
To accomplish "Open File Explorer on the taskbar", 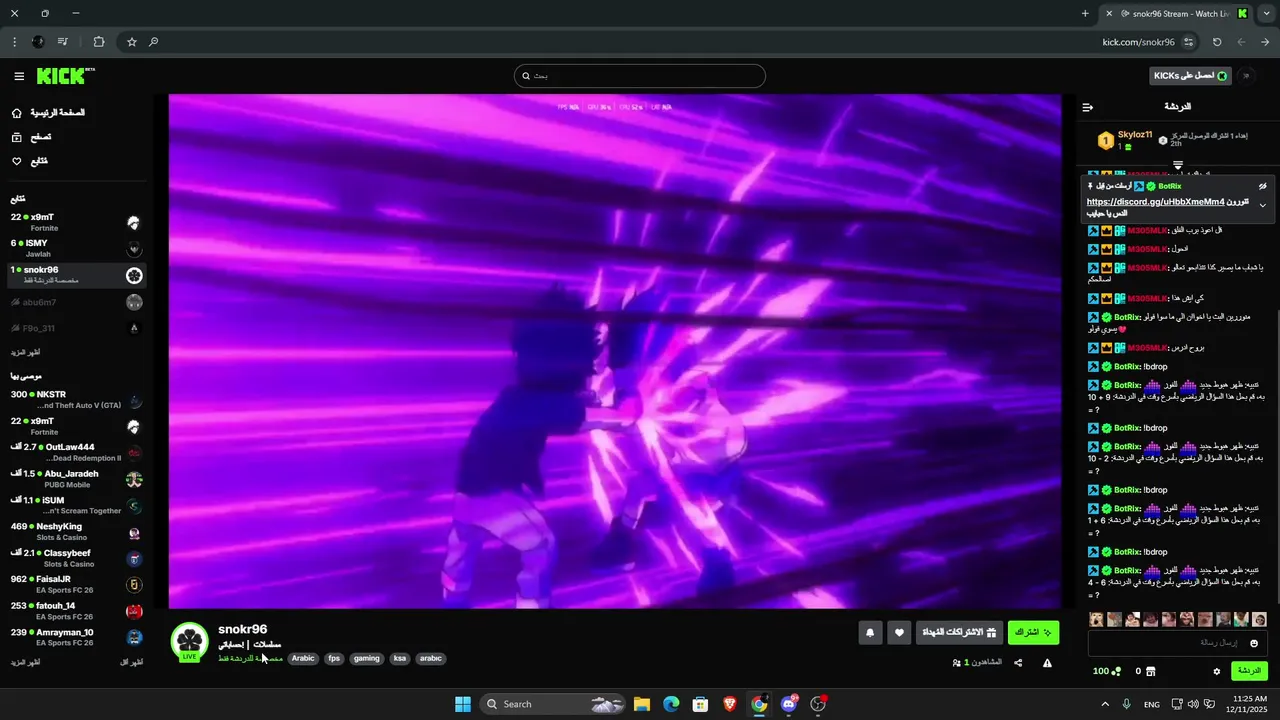I will tap(642, 704).
